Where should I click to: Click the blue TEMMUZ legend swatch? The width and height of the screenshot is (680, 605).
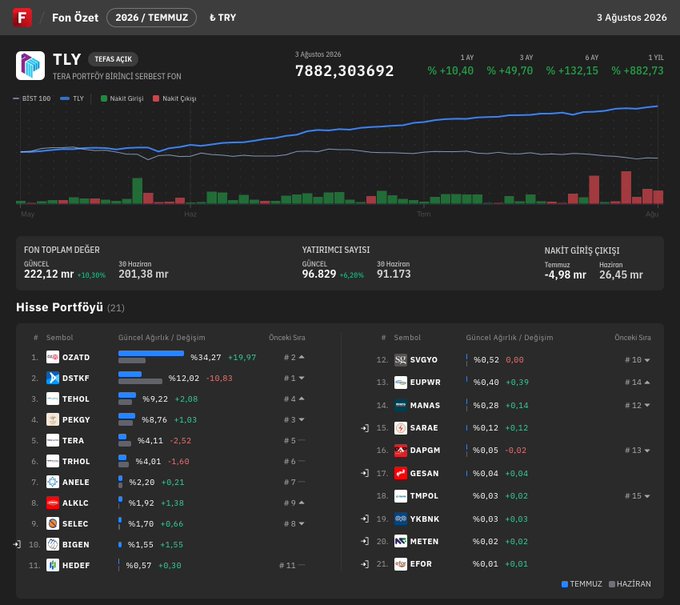565,584
